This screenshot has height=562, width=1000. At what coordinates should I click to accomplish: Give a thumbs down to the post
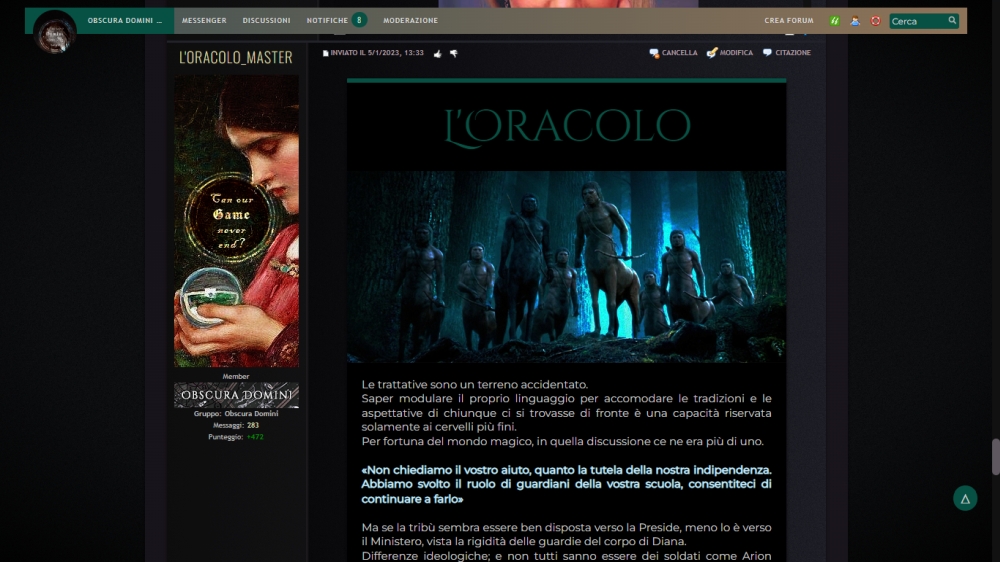454,54
